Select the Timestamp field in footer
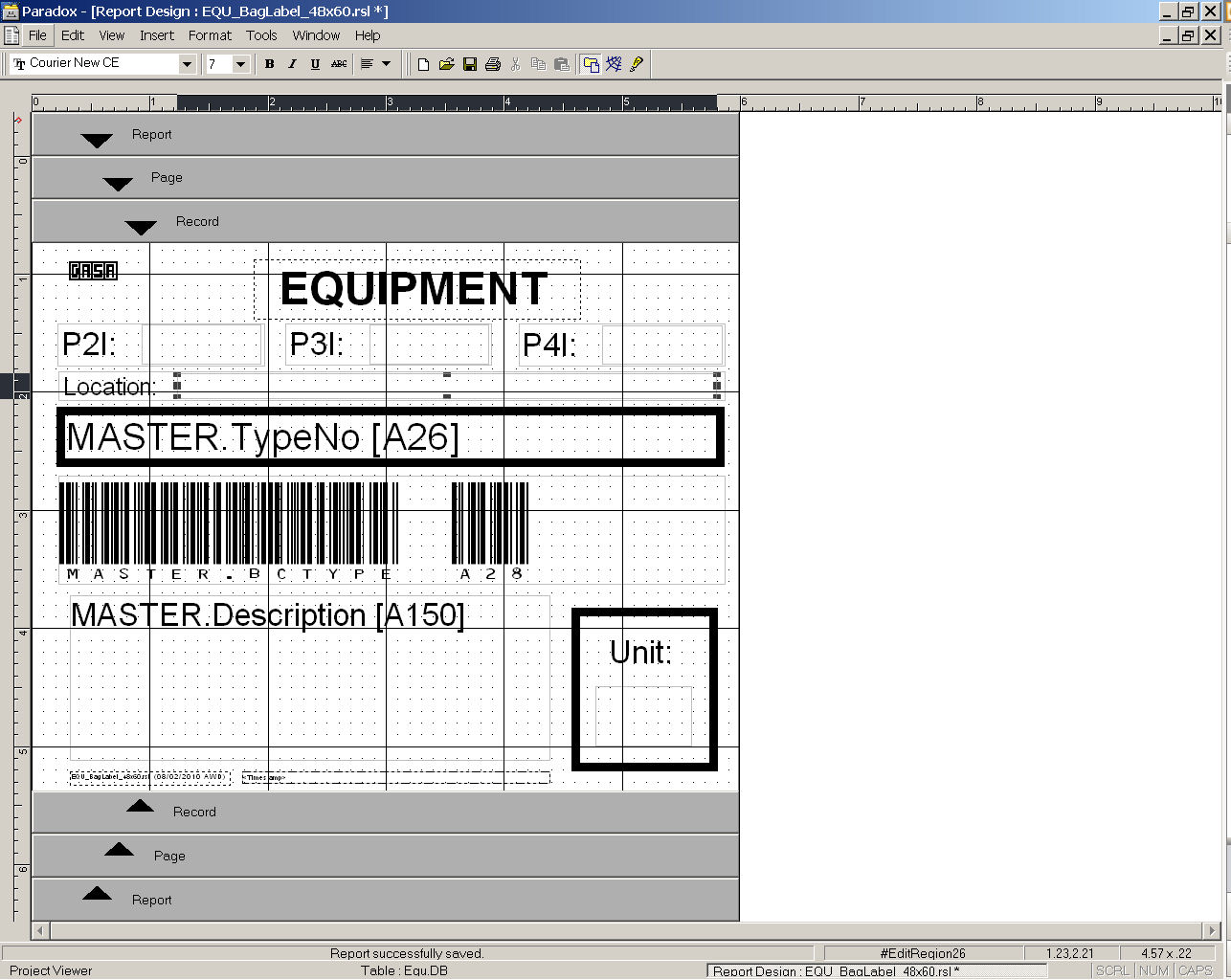This screenshot has height=980, width=1231. pyautogui.click(x=396, y=778)
